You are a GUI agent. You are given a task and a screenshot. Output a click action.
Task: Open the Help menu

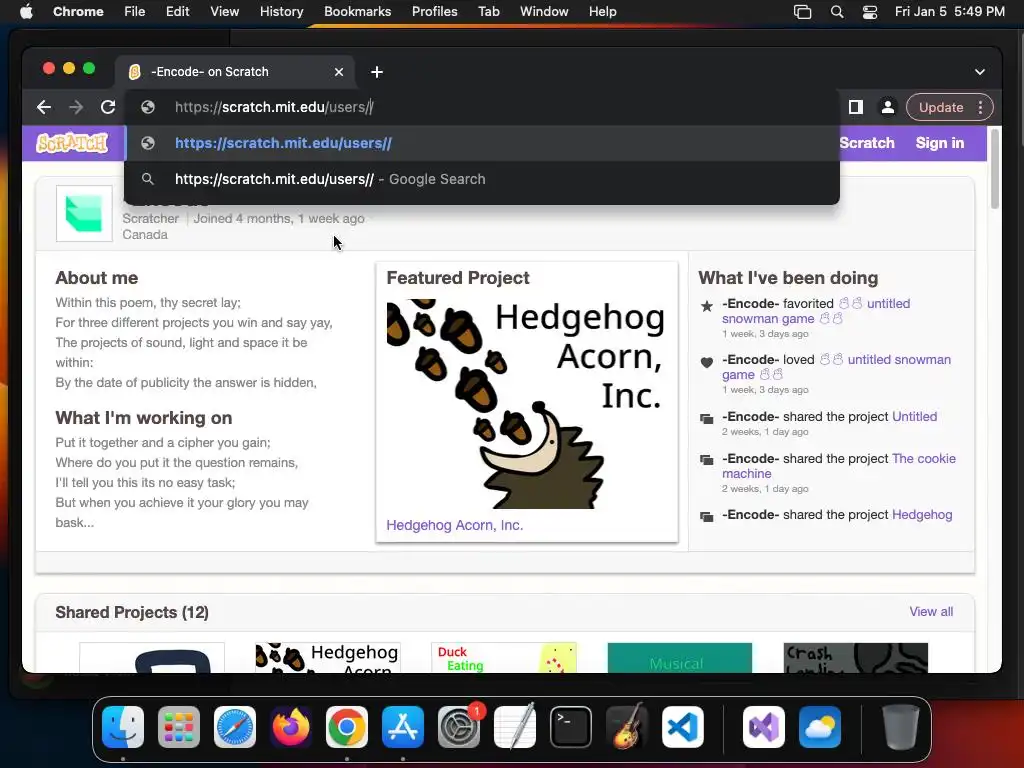[x=602, y=12]
